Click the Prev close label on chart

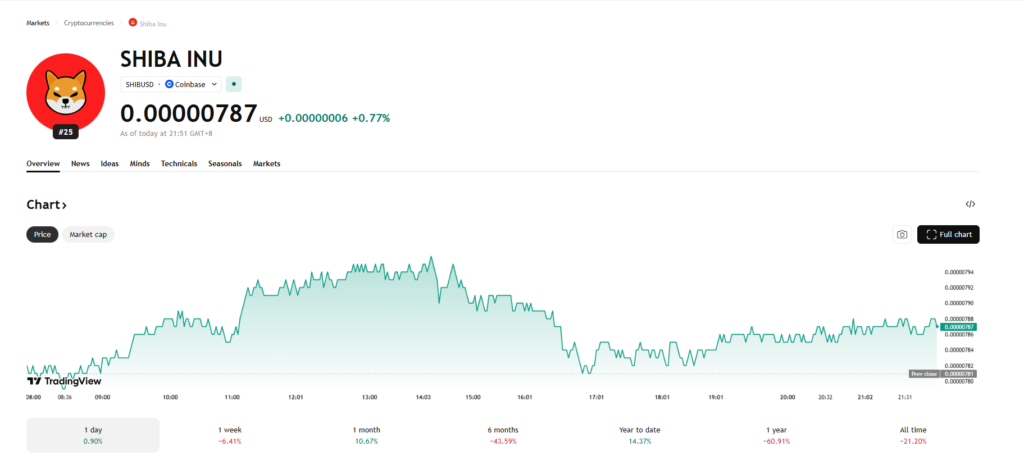point(922,374)
